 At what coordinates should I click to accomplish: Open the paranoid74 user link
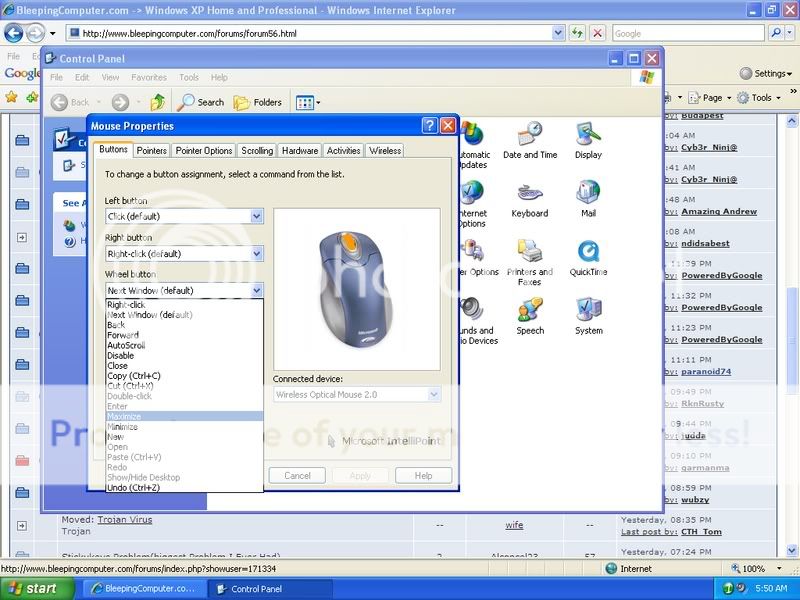pyautogui.click(x=706, y=371)
